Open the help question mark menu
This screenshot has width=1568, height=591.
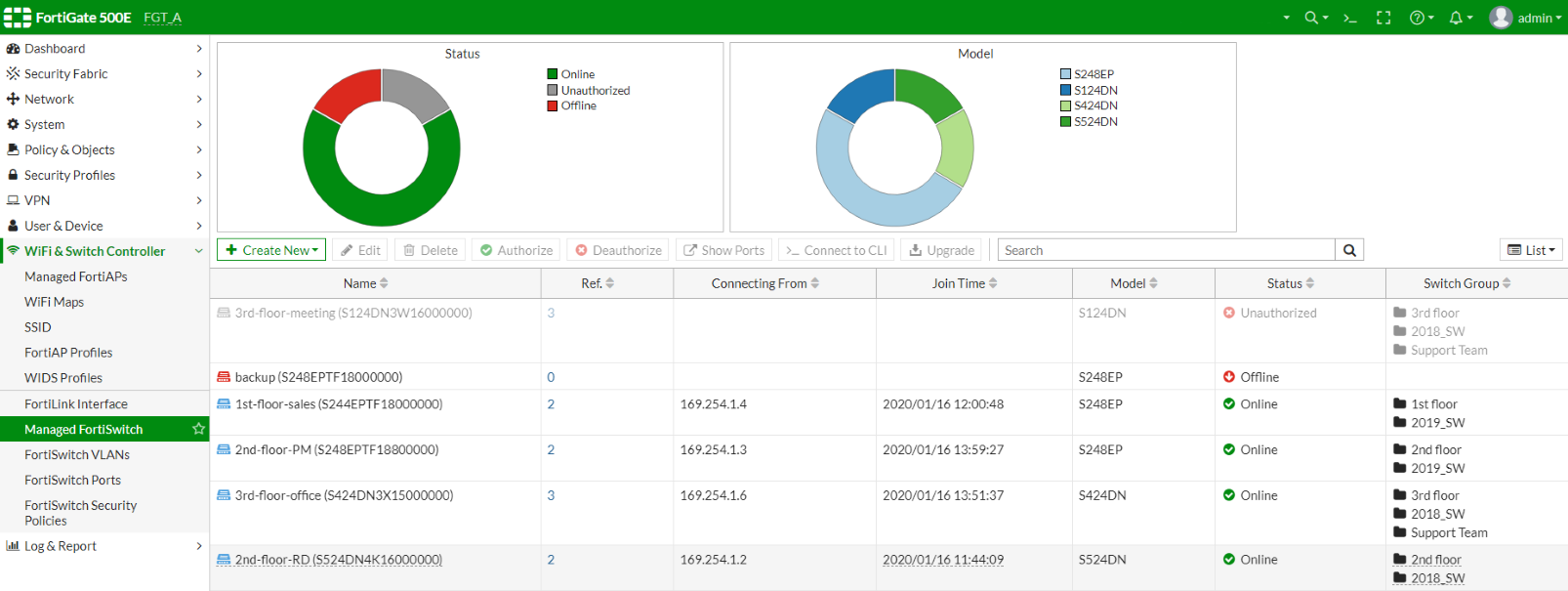point(1422,18)
